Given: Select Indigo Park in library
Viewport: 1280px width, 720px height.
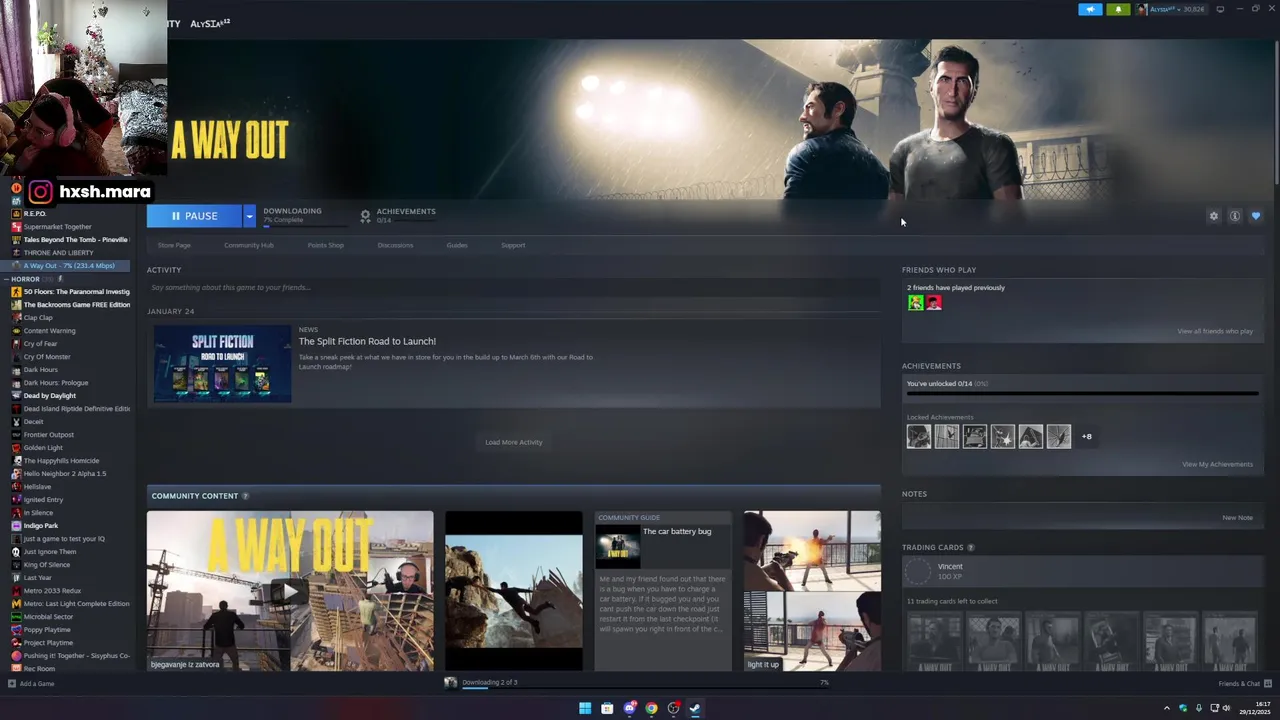Looking at the screenshot, I should point(41,526).
